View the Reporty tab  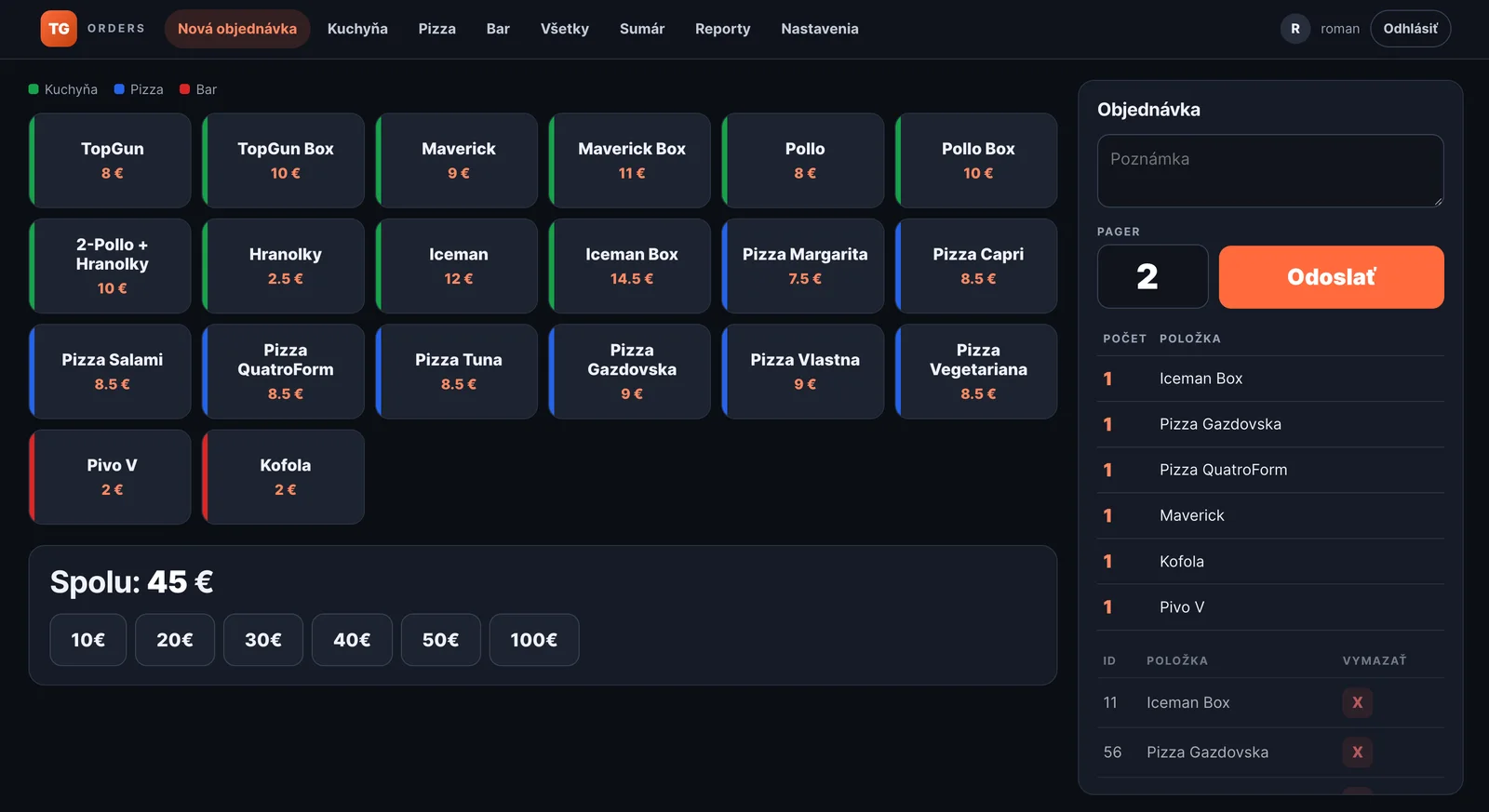(722, 29)
